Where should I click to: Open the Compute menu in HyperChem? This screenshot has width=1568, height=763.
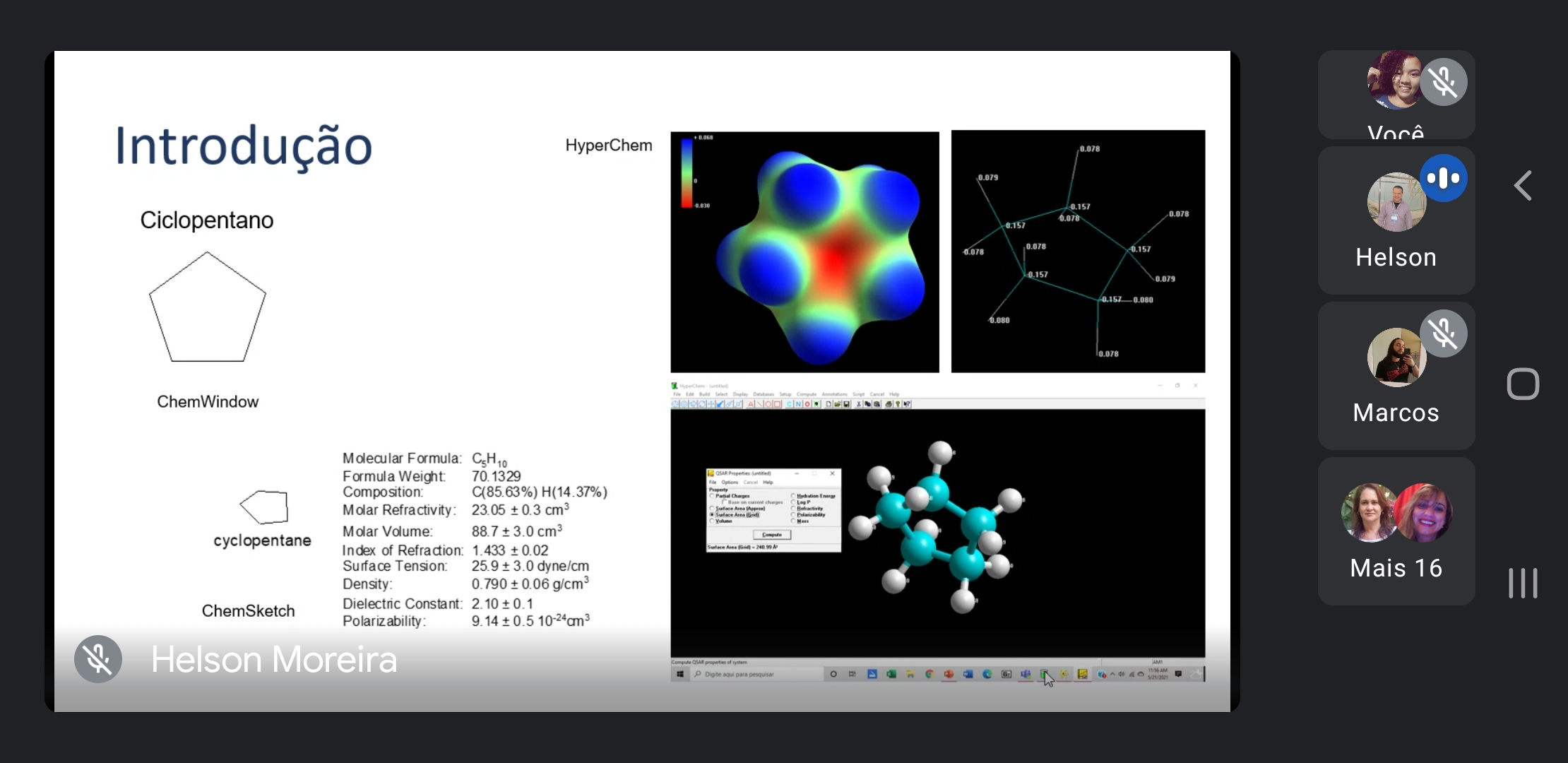click(806, 394)
